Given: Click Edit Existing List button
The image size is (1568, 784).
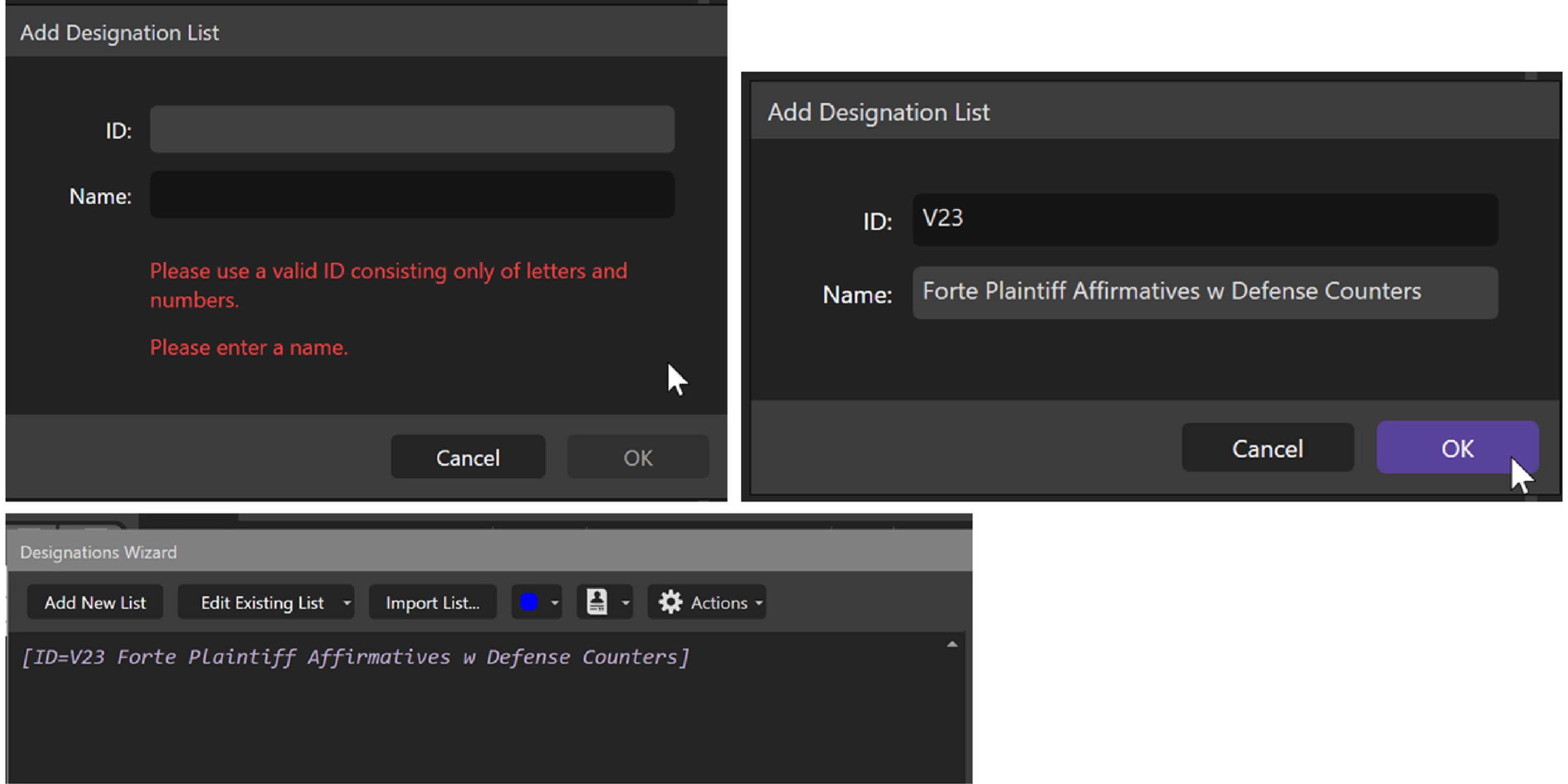Looking at the screenshot, I should click(262, 602).
